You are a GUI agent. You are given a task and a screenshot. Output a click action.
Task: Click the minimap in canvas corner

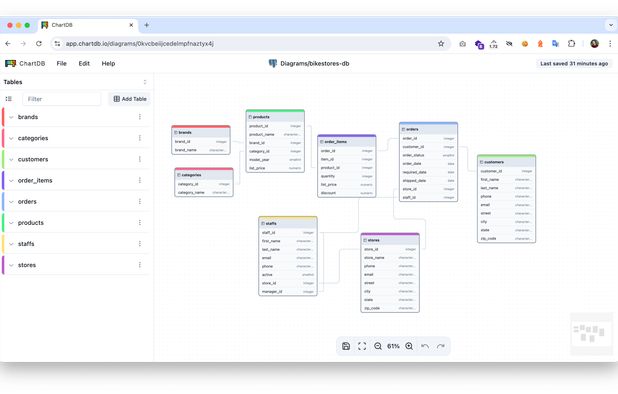[x=591, y=334]
